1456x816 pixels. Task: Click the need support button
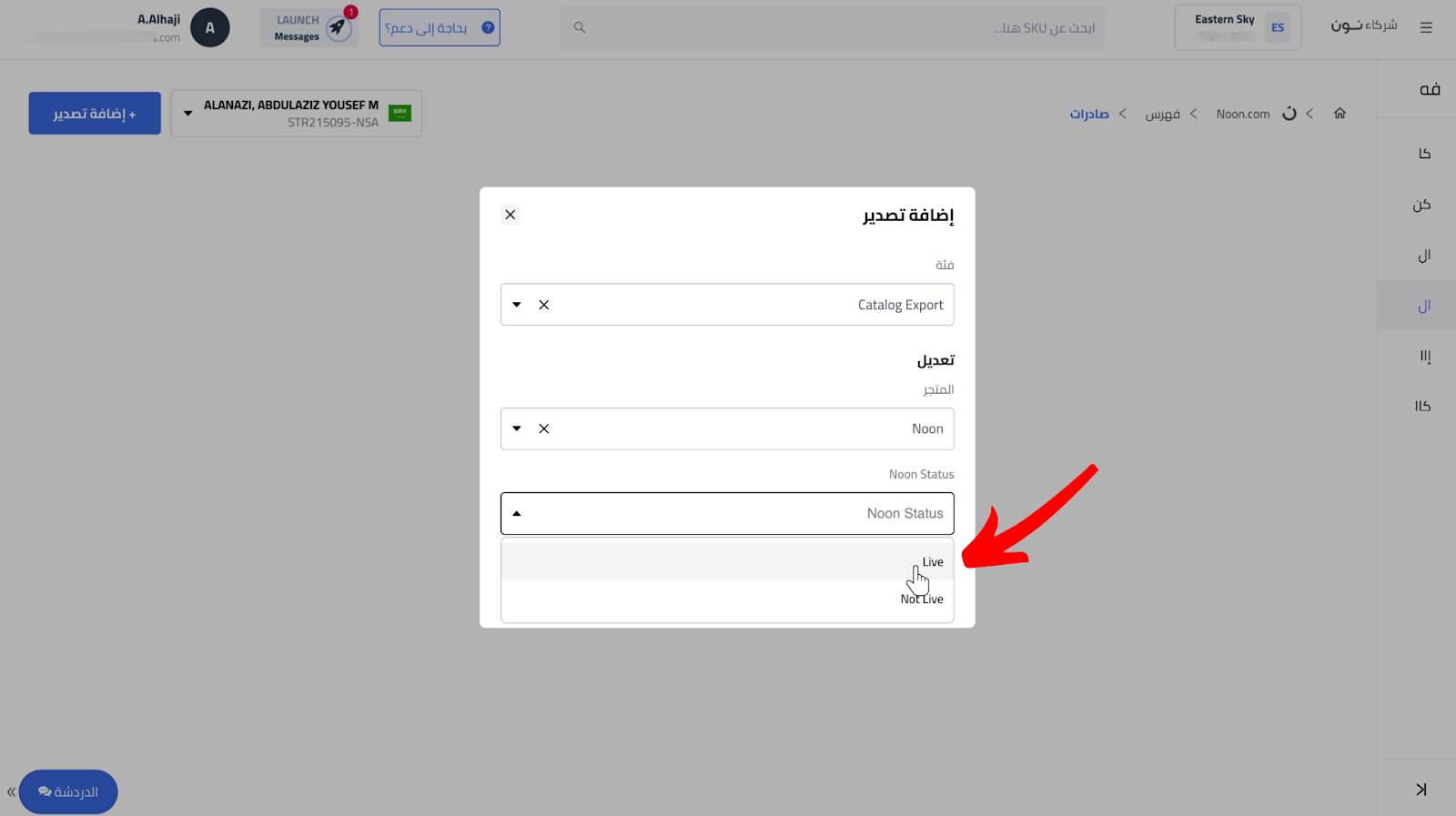(x=440, y=27)
